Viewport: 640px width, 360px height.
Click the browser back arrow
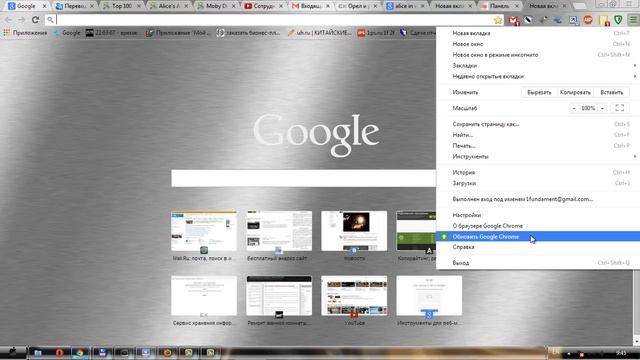[x=8, y=20]
